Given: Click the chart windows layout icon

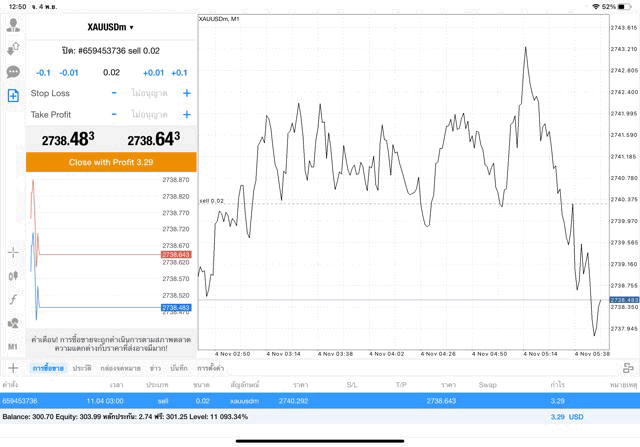Looking at the screenshot, I should [628, 368].
